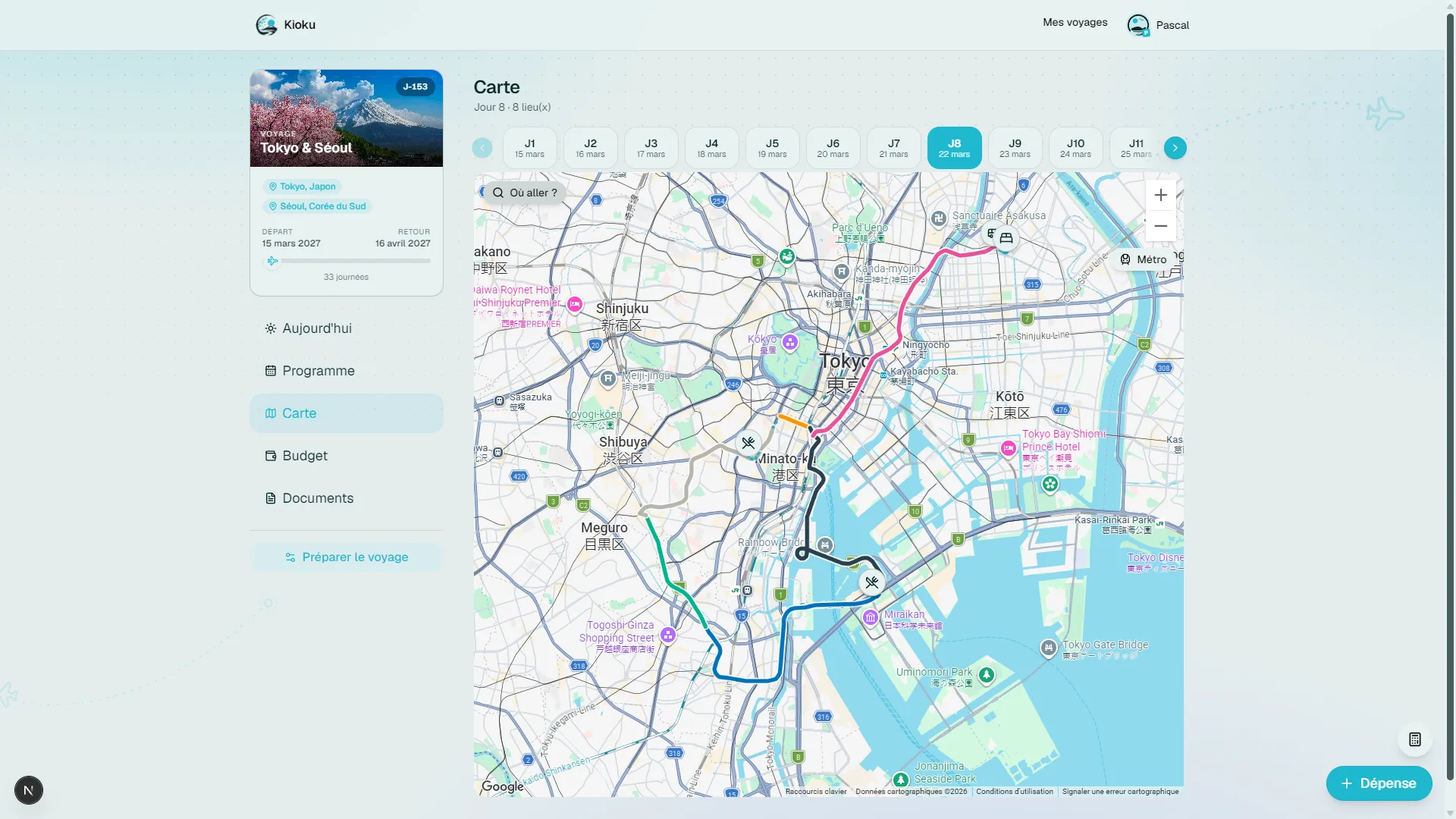The height and width of the screenshot is (819, 1456).
Task: Click the hotel bed marker near Asakusa
Action: point(1006,238)
